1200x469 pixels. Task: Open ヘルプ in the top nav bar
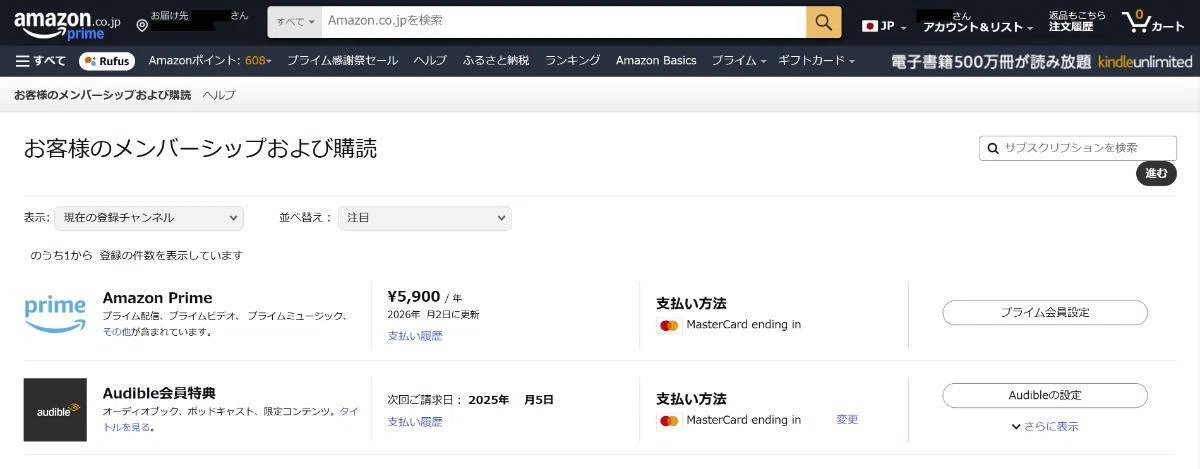[x=430, y=61]
